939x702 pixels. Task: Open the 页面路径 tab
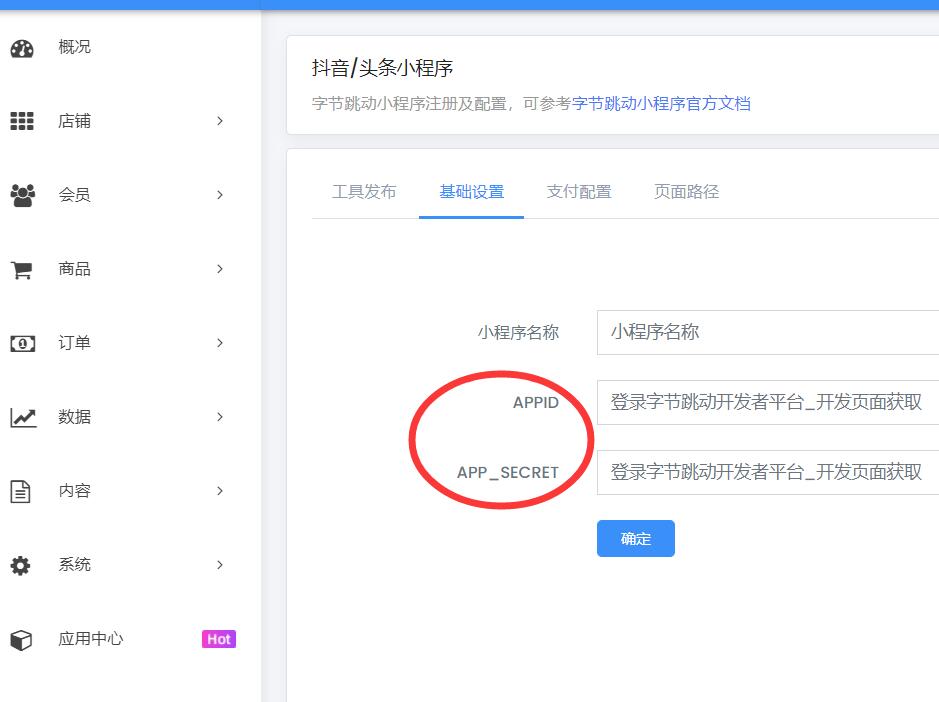[x=686, y=192]
